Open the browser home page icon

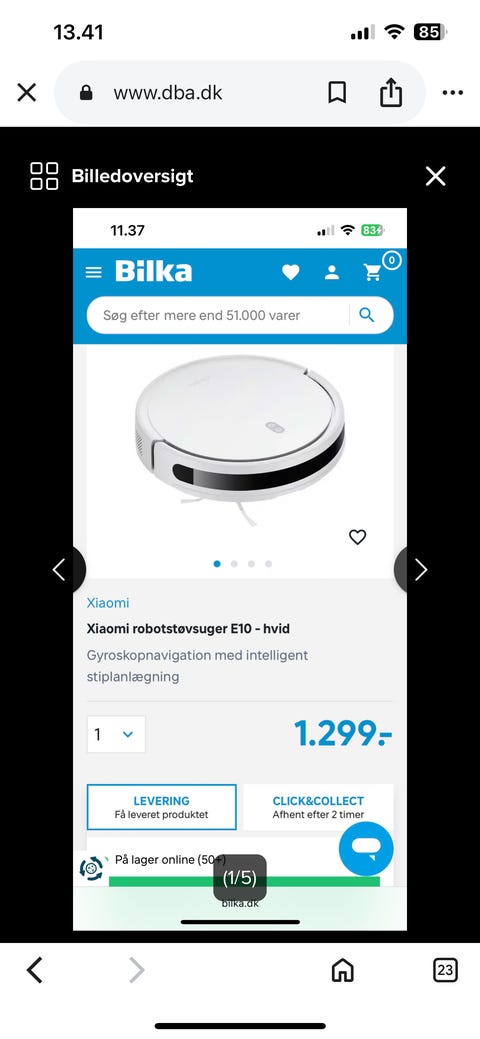tap(342, 971)
